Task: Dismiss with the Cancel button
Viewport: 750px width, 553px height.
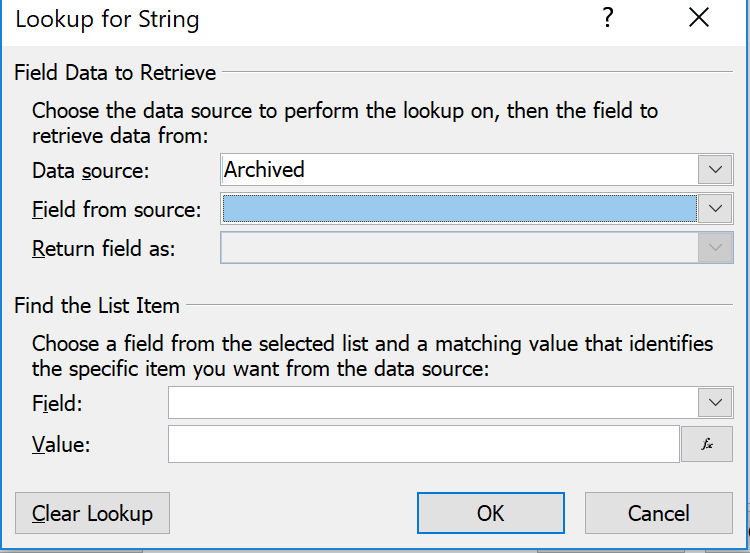Action: point(659,513)
